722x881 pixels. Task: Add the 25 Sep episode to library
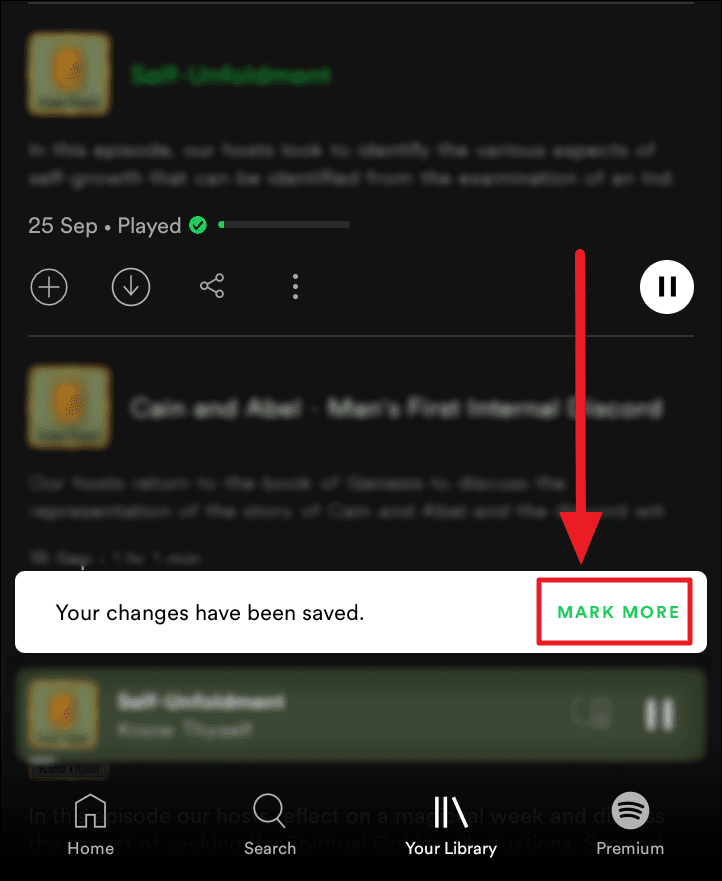tap(49, 287)
